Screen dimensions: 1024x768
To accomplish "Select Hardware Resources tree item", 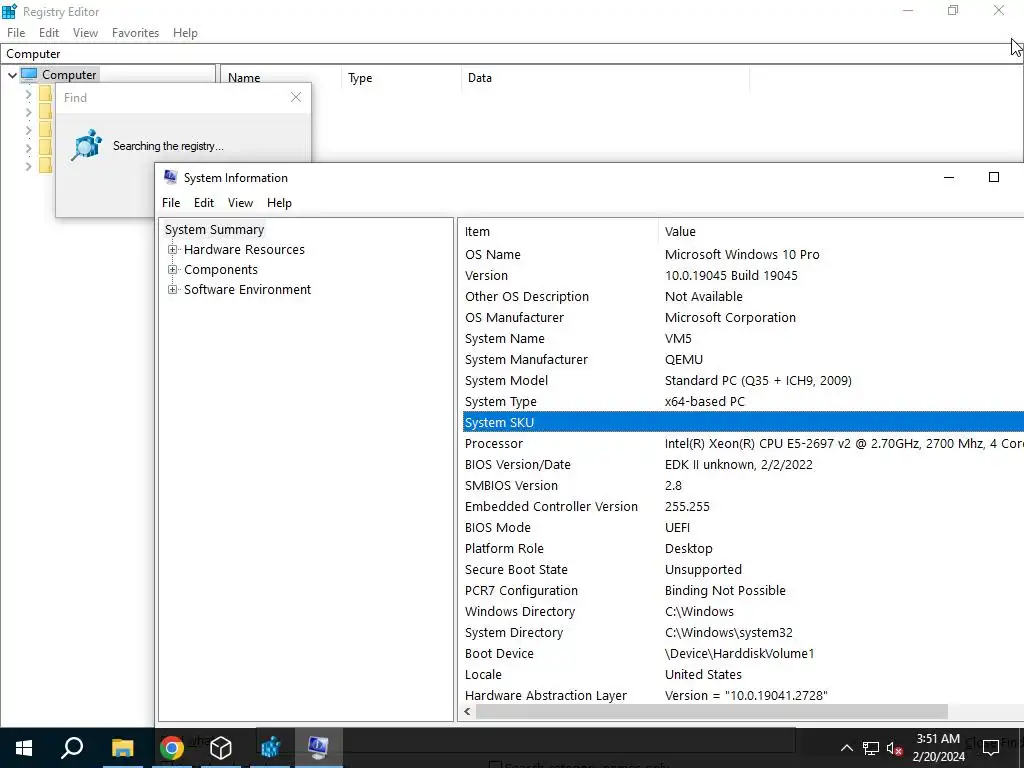I will point(244,249).
